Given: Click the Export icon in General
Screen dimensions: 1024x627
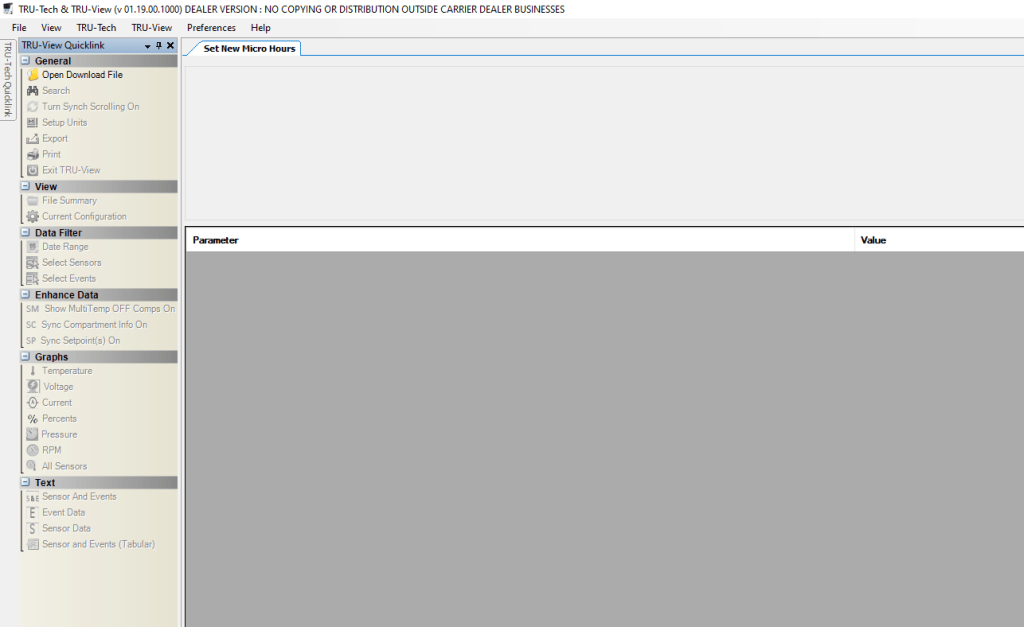Looking at the screenshot, I should pos(33,139).
